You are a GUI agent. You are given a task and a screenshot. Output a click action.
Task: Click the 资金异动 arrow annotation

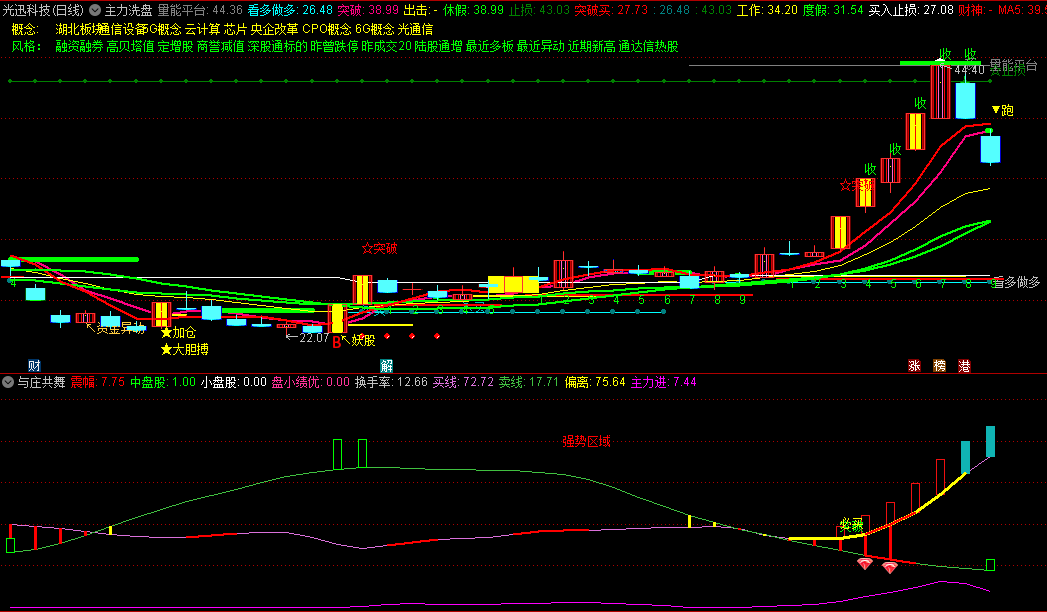pos(115,328)
